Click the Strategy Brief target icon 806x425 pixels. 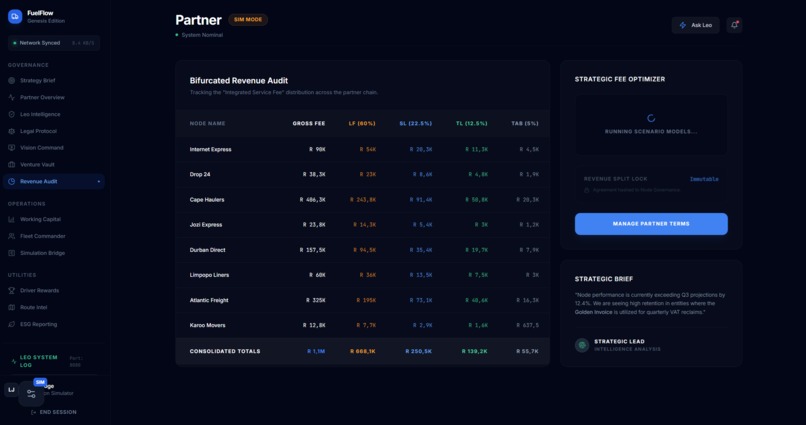tap(11, 81)
